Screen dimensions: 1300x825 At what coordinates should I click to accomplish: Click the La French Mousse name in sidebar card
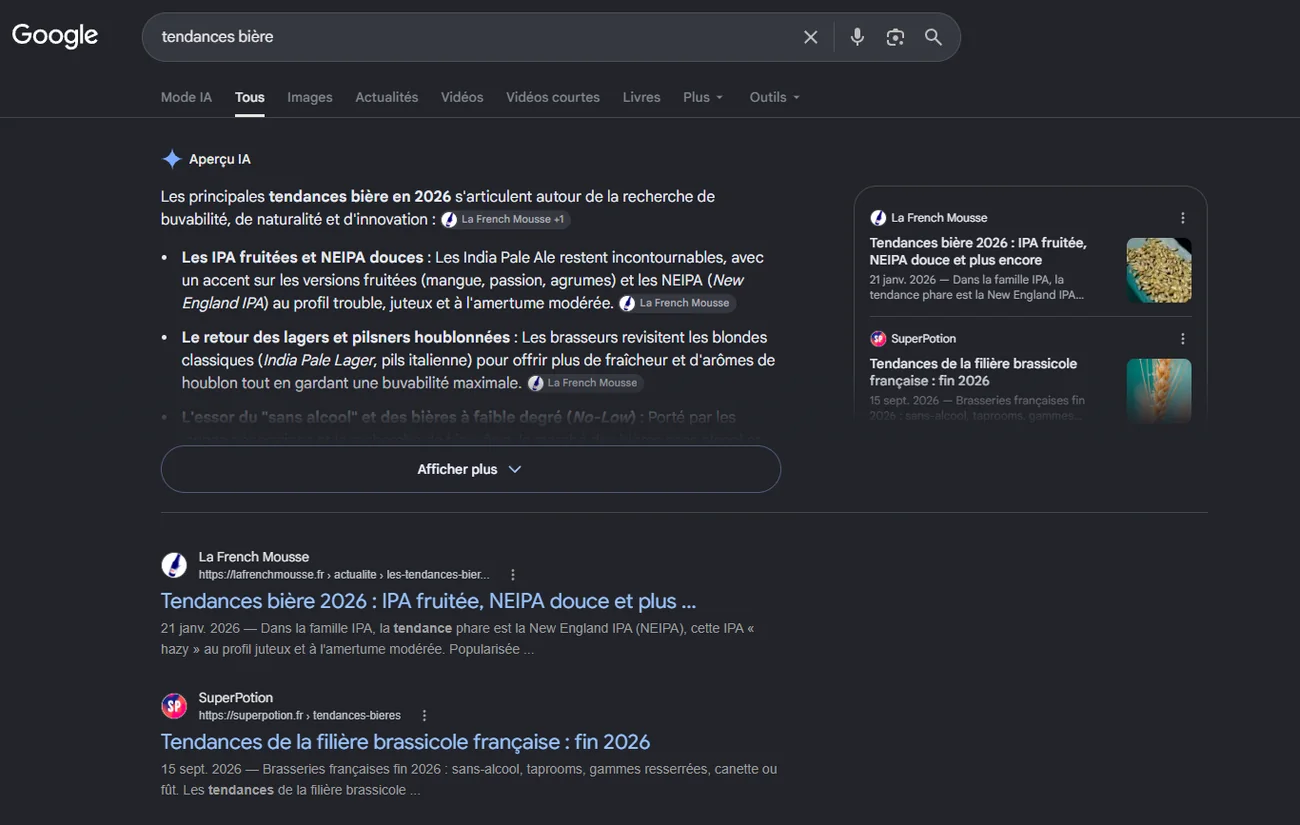(939, 218)
